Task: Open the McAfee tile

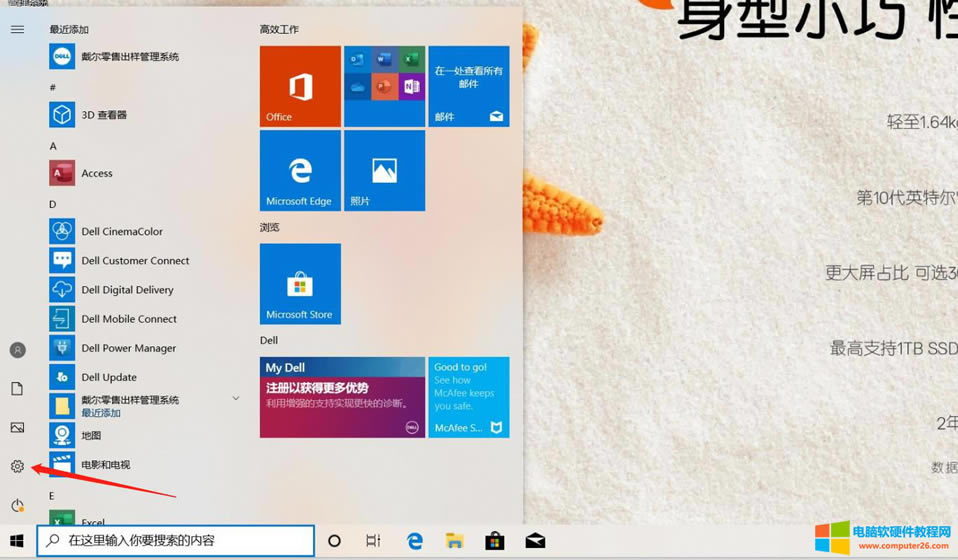Action: tap(468, 398)
